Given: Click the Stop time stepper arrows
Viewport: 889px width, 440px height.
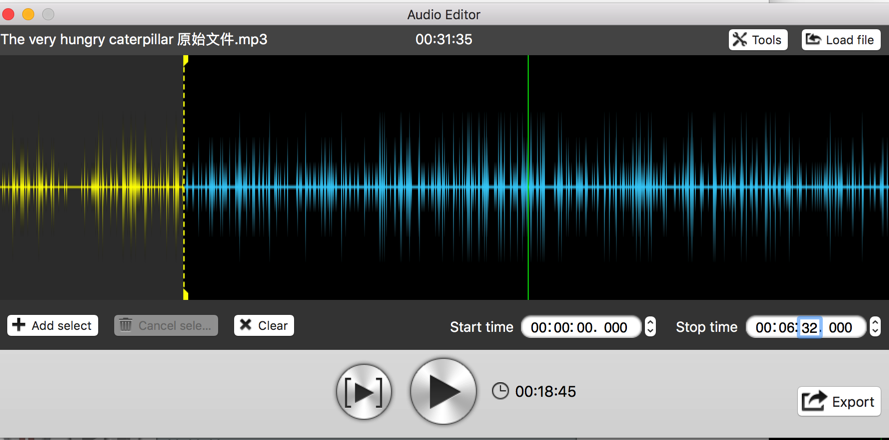Looking at the screenshot, I should pyautogui.click(x=875, y=327).
